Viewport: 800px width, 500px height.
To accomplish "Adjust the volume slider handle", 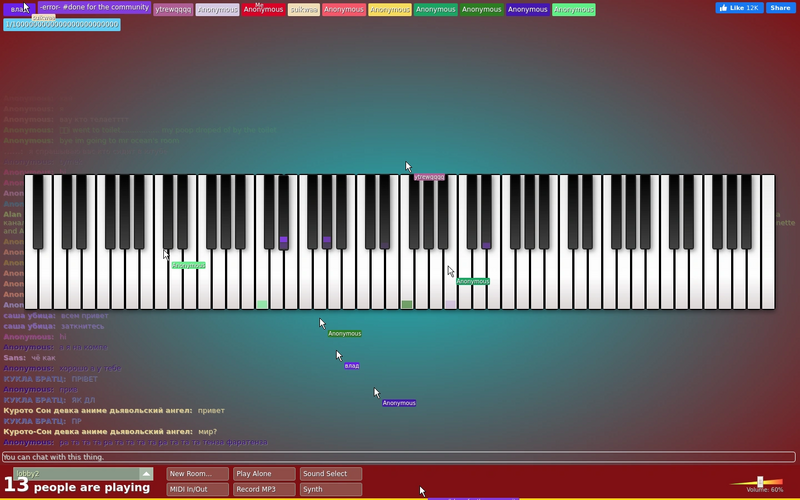I will pyautogui.click(x=760, y=482).
